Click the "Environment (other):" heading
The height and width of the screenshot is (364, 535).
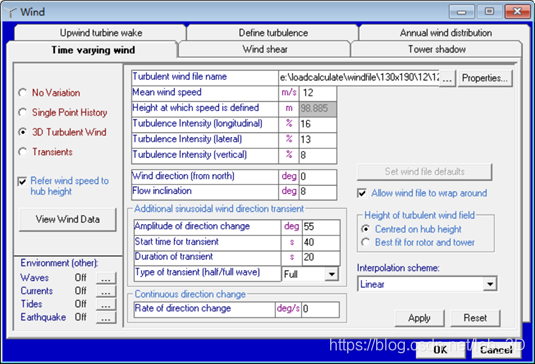pyautogui.click(x=59, y=263)
